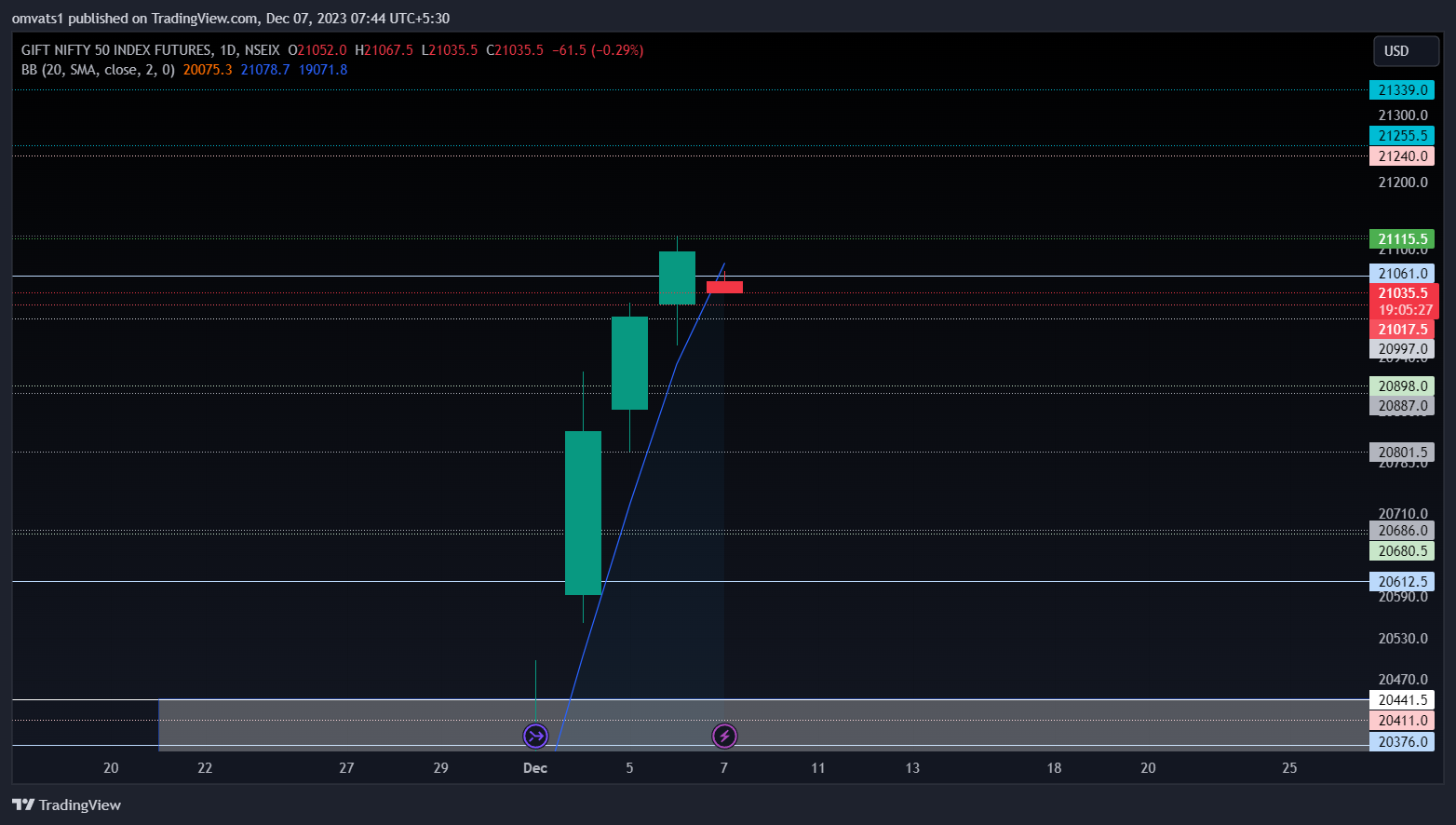Click the 21339.0 price label
This screenshot has height=825, width=1456.
(1402, 90)
